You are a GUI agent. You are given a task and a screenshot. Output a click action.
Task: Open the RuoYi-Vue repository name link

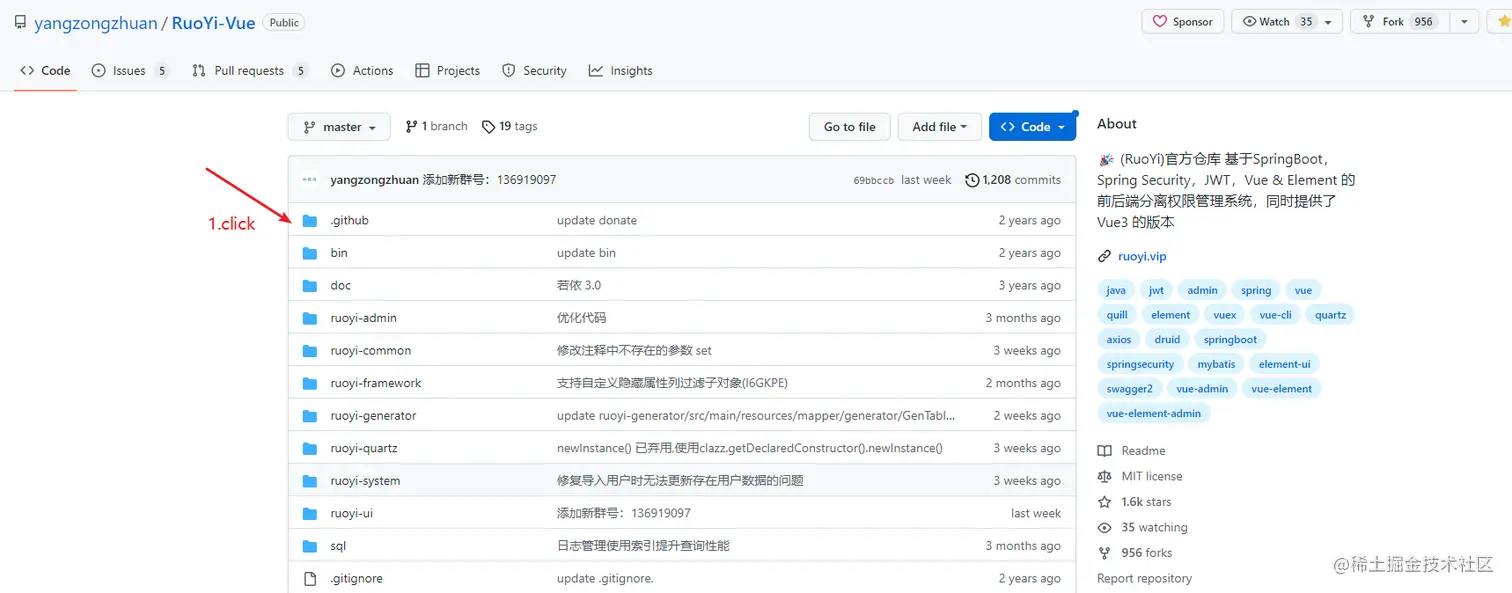coord(213,23)
